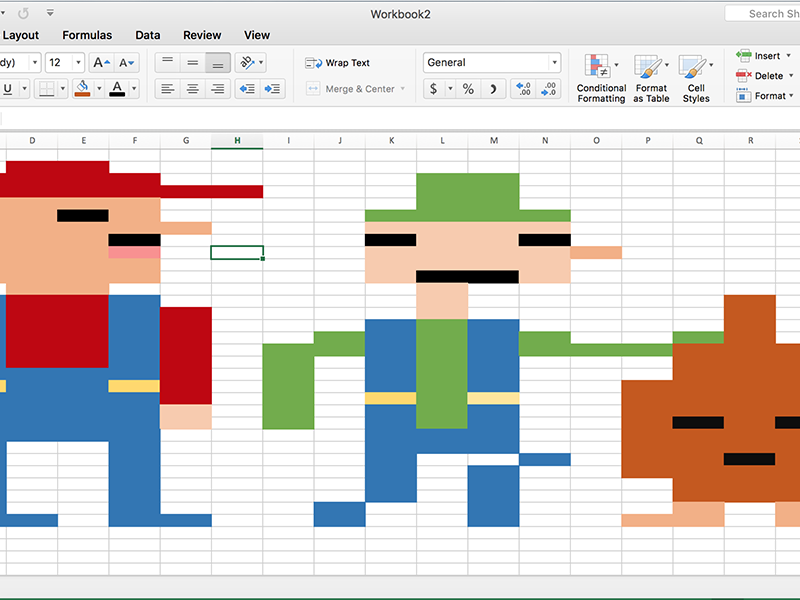The height and width of the screenshot is (600, 800).
Task: Center text horizontally
Action: coord(192,89)
